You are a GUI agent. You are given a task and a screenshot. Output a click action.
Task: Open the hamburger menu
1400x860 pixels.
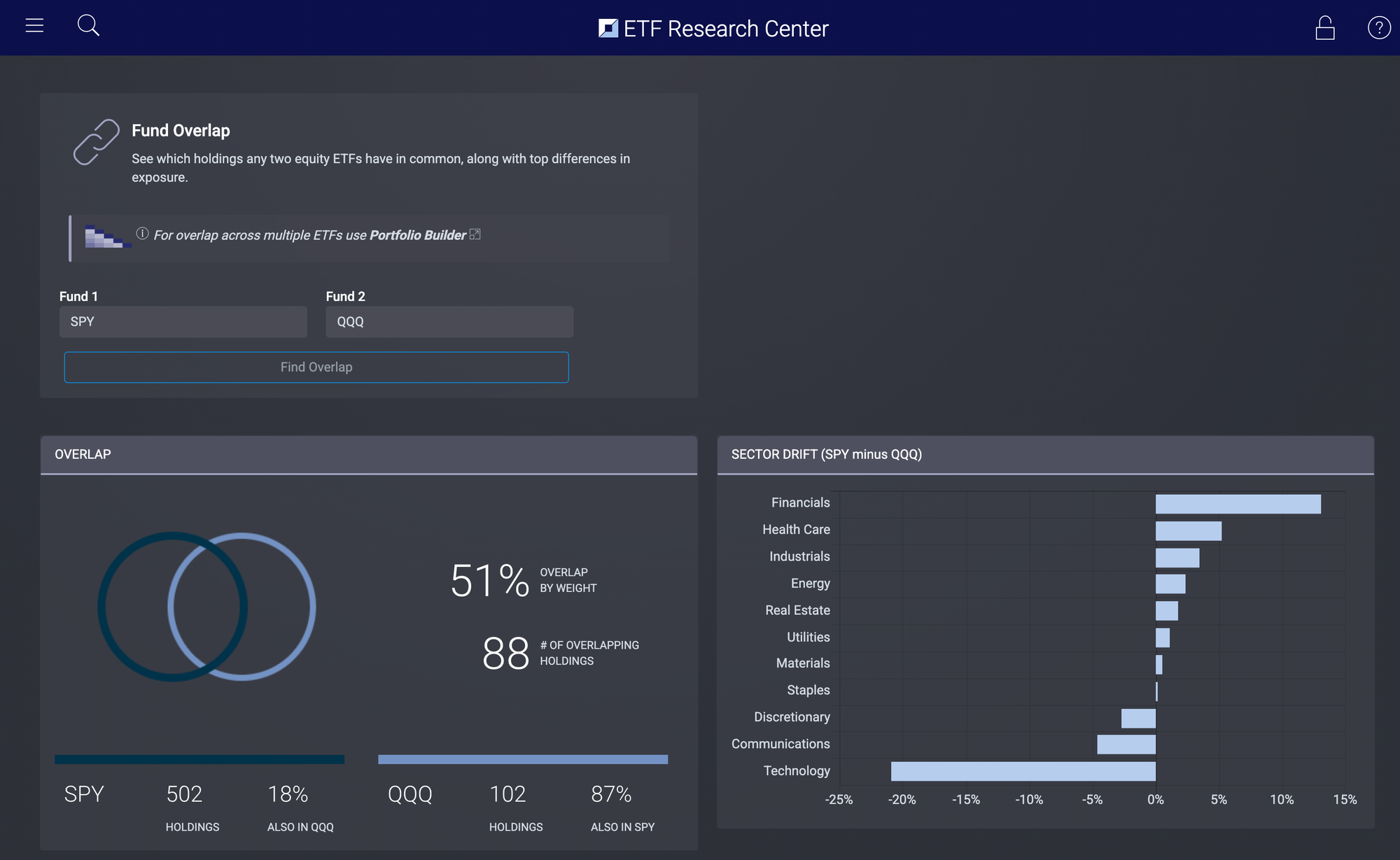(34, 26)
